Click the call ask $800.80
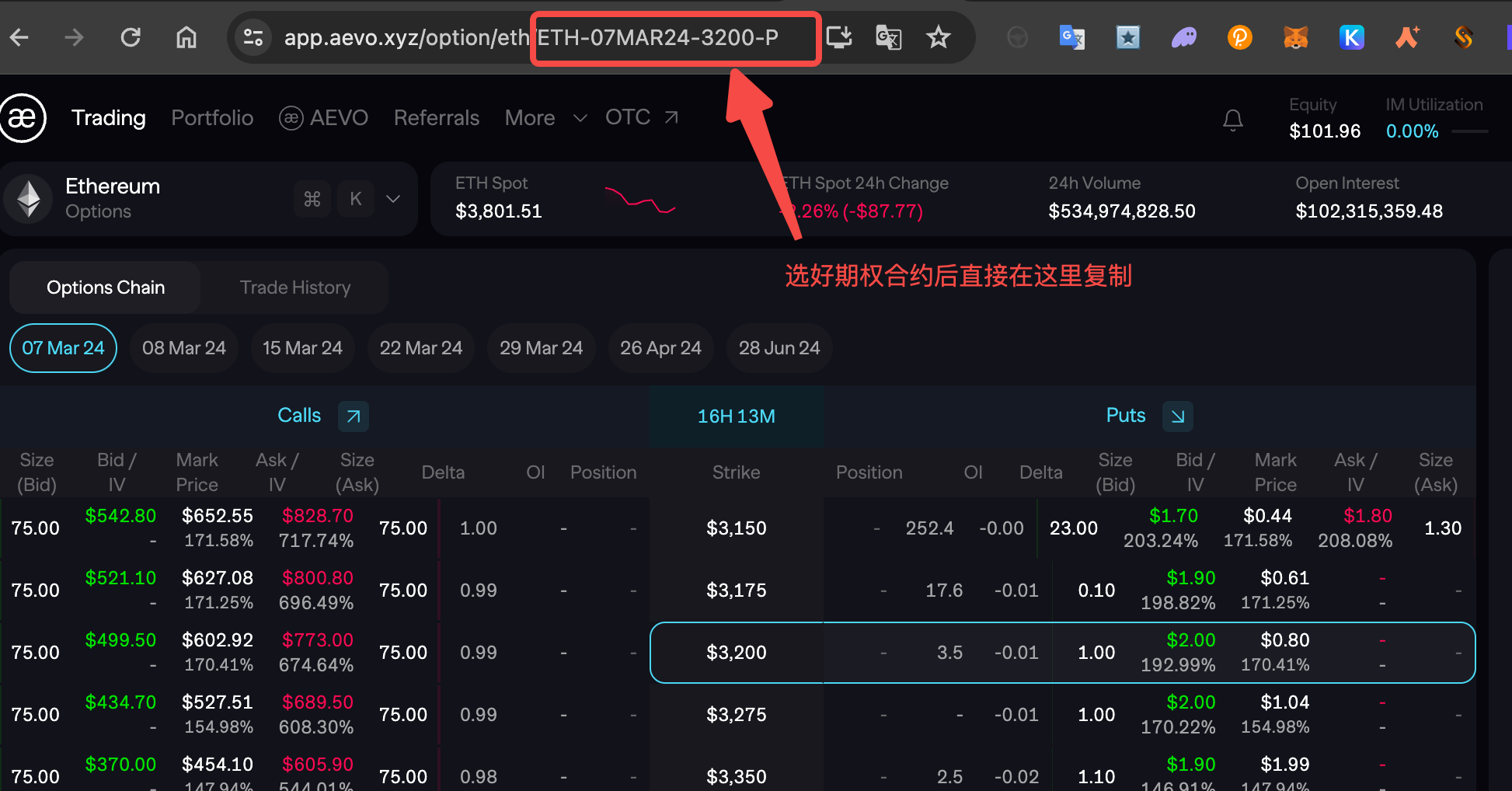The width and height of the screenshot is (1512, 791). click(x=318, y=578)
